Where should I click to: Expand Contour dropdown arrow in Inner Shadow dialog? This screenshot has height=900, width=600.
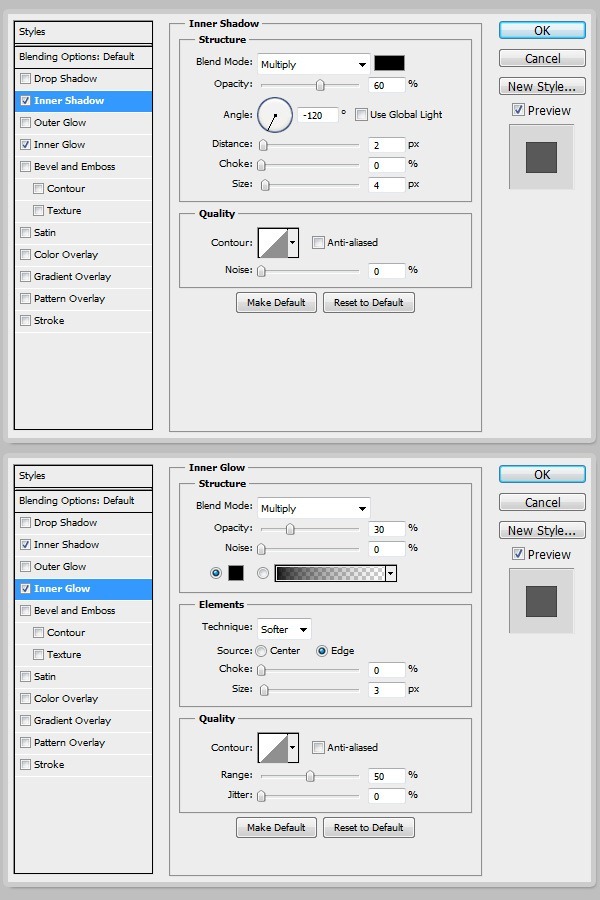(293, 243)
